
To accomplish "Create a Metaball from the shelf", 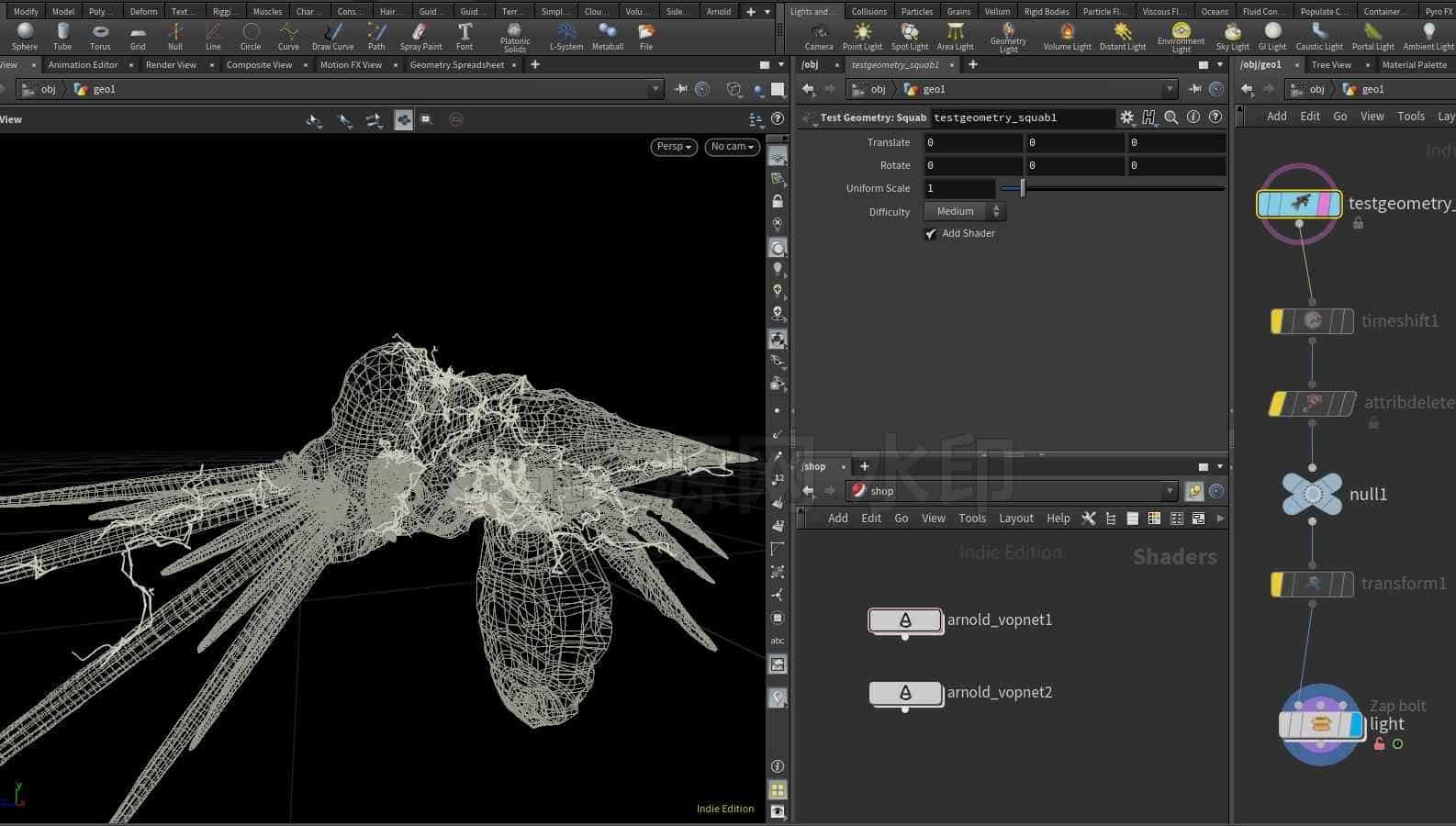I will point(608,37).
